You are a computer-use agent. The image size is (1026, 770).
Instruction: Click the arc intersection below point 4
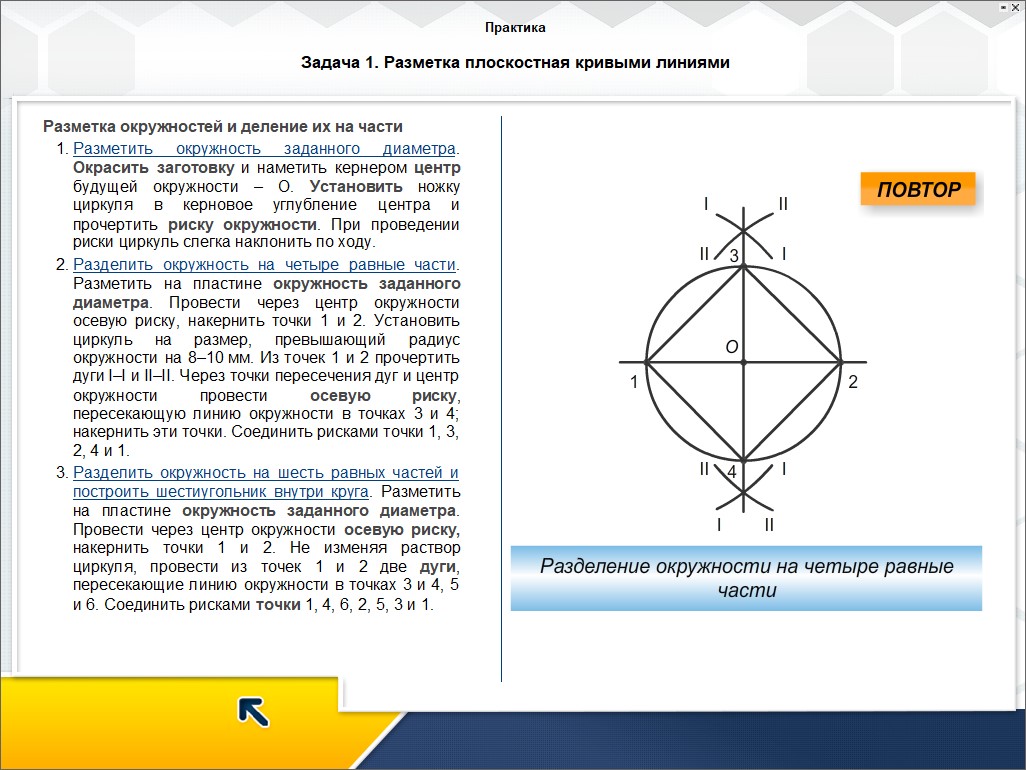(x=743, y=492)
